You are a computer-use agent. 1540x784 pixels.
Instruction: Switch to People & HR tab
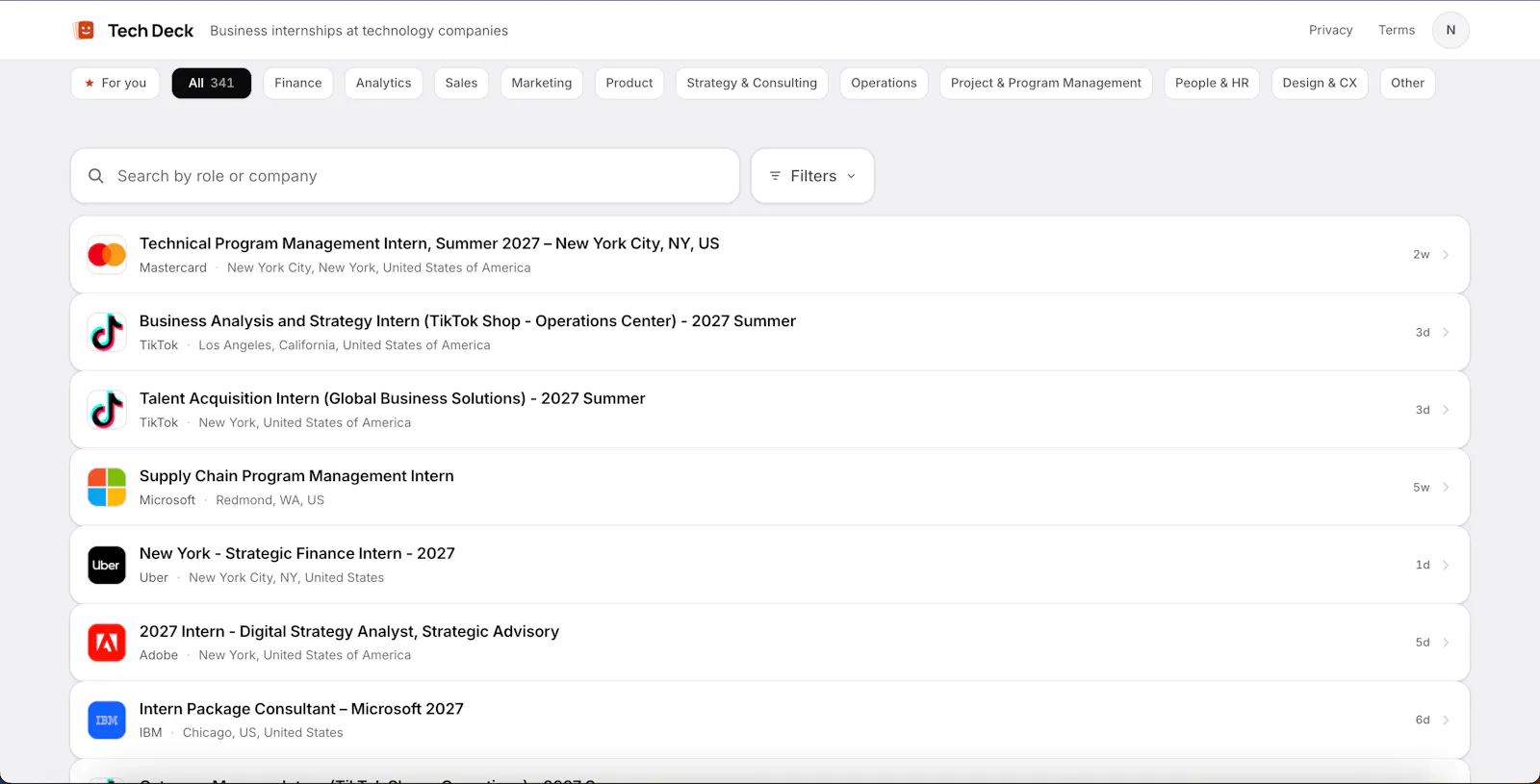click(x=1212, y=83)
